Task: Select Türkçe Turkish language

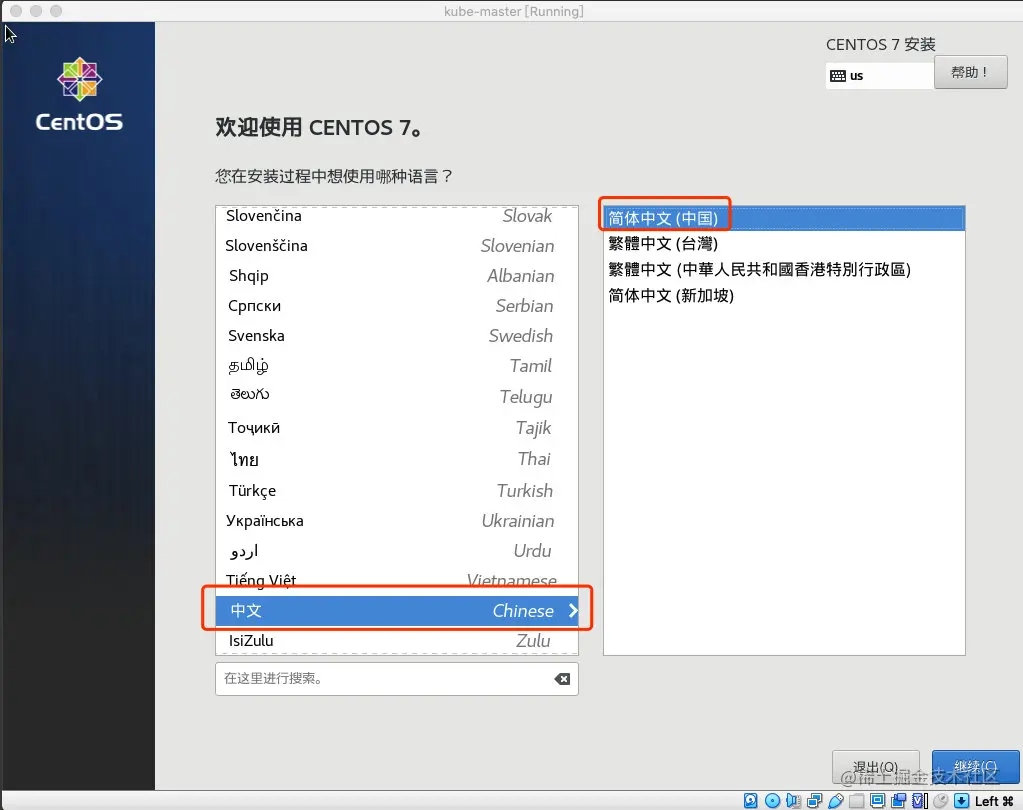Action: coord(397,490)
